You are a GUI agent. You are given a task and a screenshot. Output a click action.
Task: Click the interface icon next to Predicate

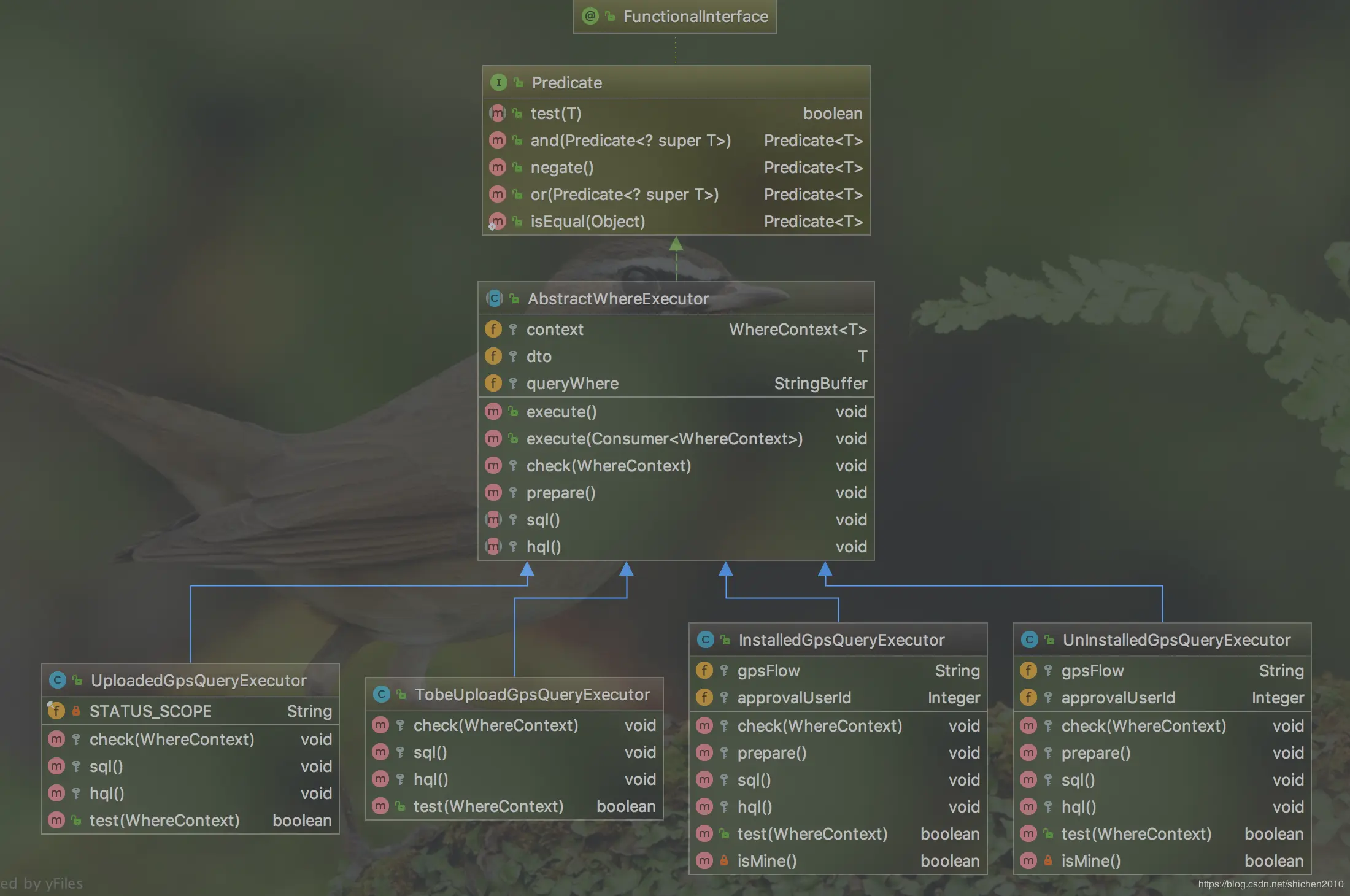coord(498,82)
